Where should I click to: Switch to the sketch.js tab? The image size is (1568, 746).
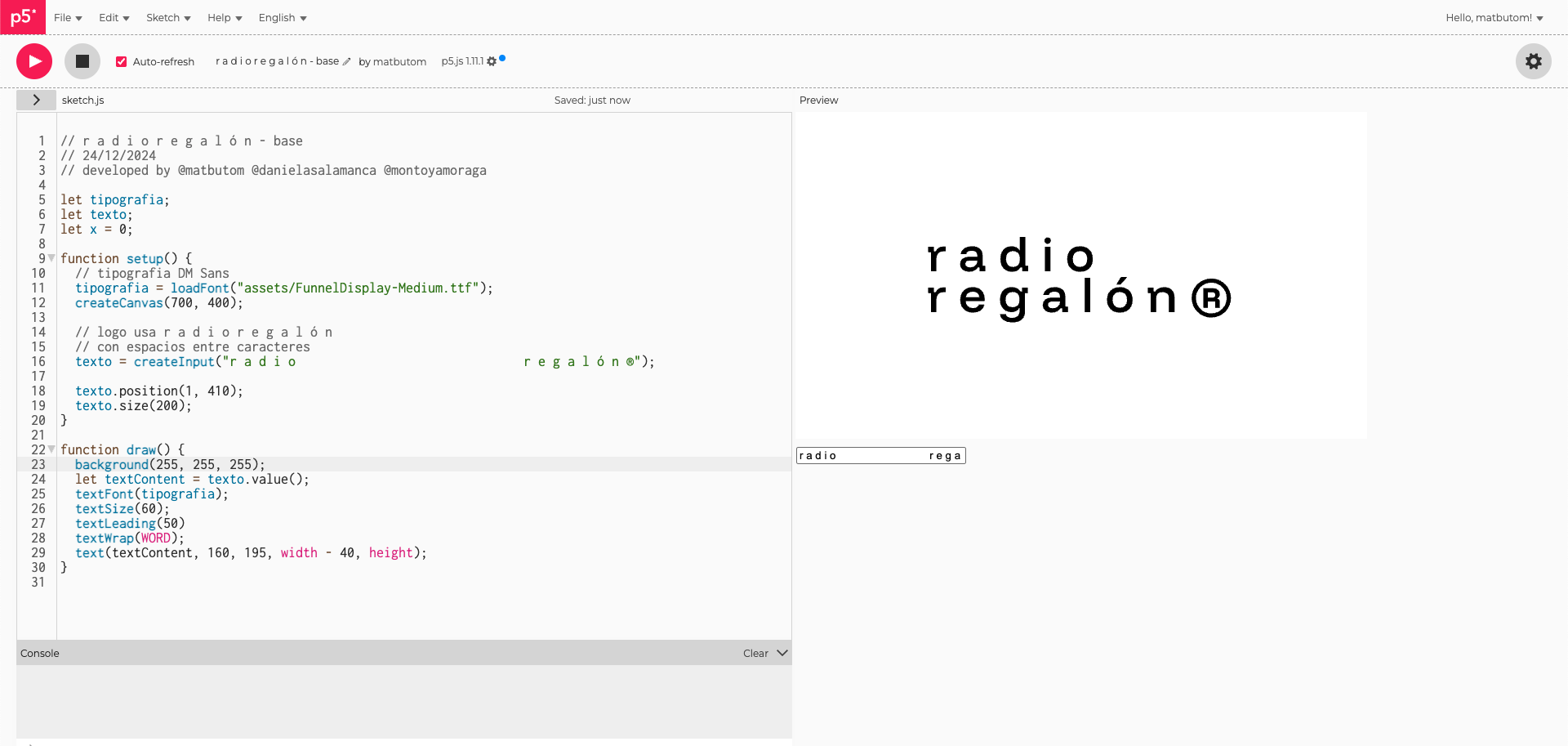click(82, 100)
